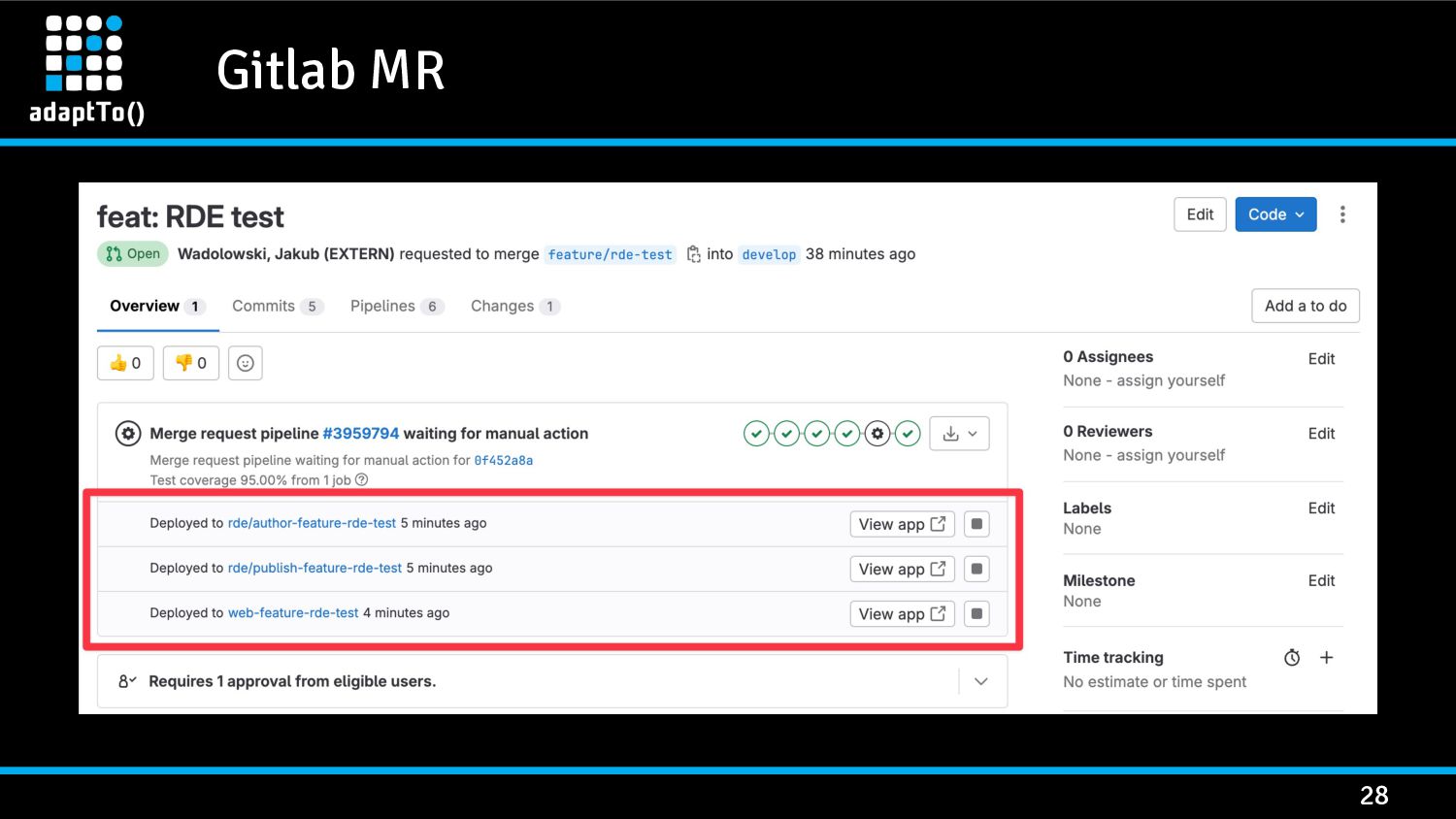Switch to the Commits tab
Viewport: 1456px width, 819px height.
[277, 306]
